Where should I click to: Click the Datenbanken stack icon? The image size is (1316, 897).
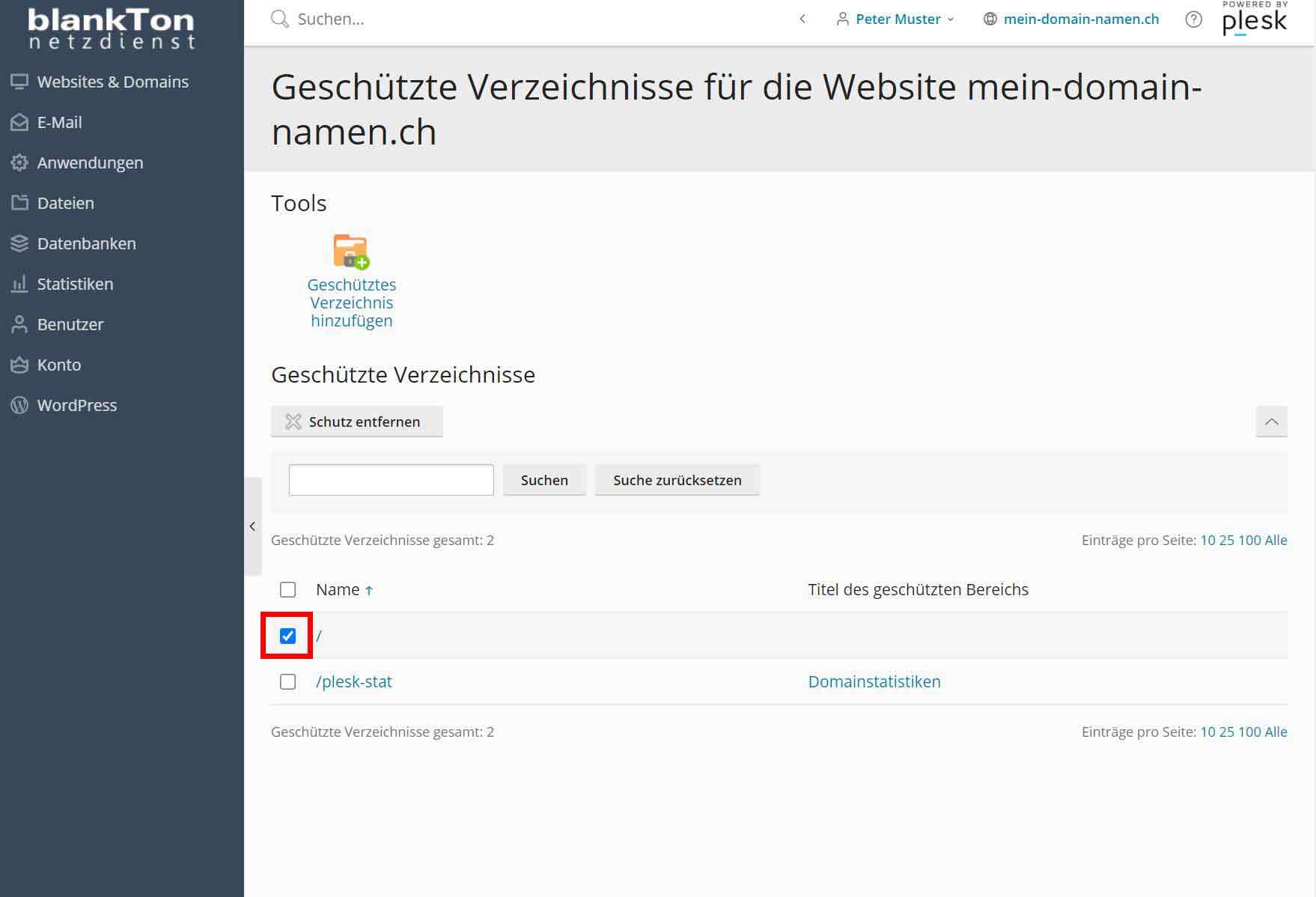19,243
